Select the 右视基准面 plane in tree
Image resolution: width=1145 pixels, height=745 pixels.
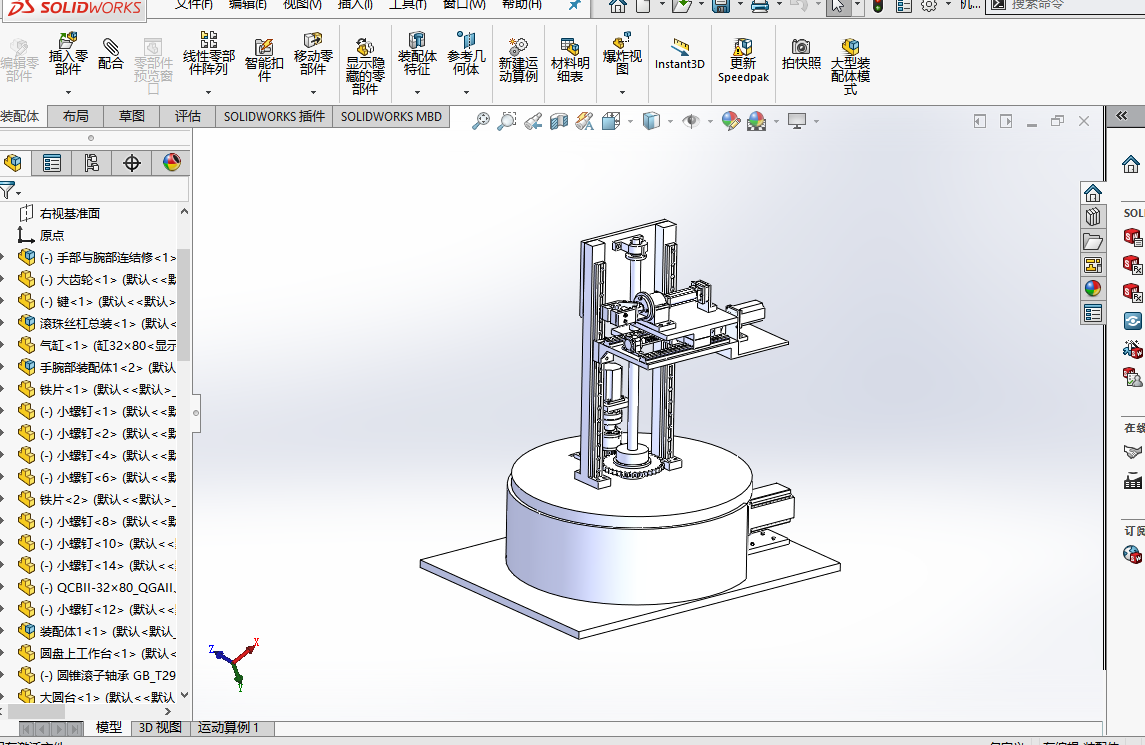pos(70,213)
